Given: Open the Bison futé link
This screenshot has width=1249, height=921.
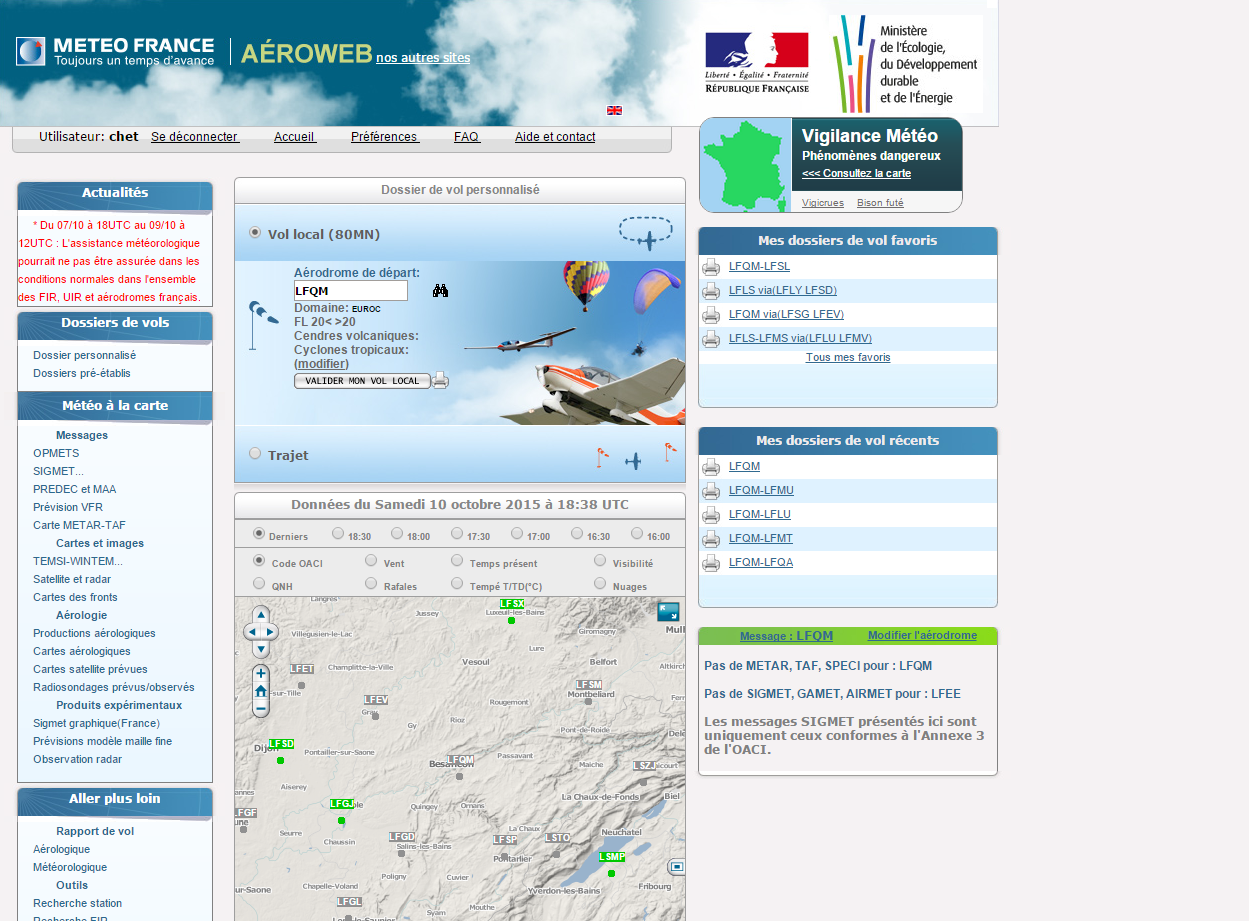Looking at the screenshot, I should tap(880, 203).
